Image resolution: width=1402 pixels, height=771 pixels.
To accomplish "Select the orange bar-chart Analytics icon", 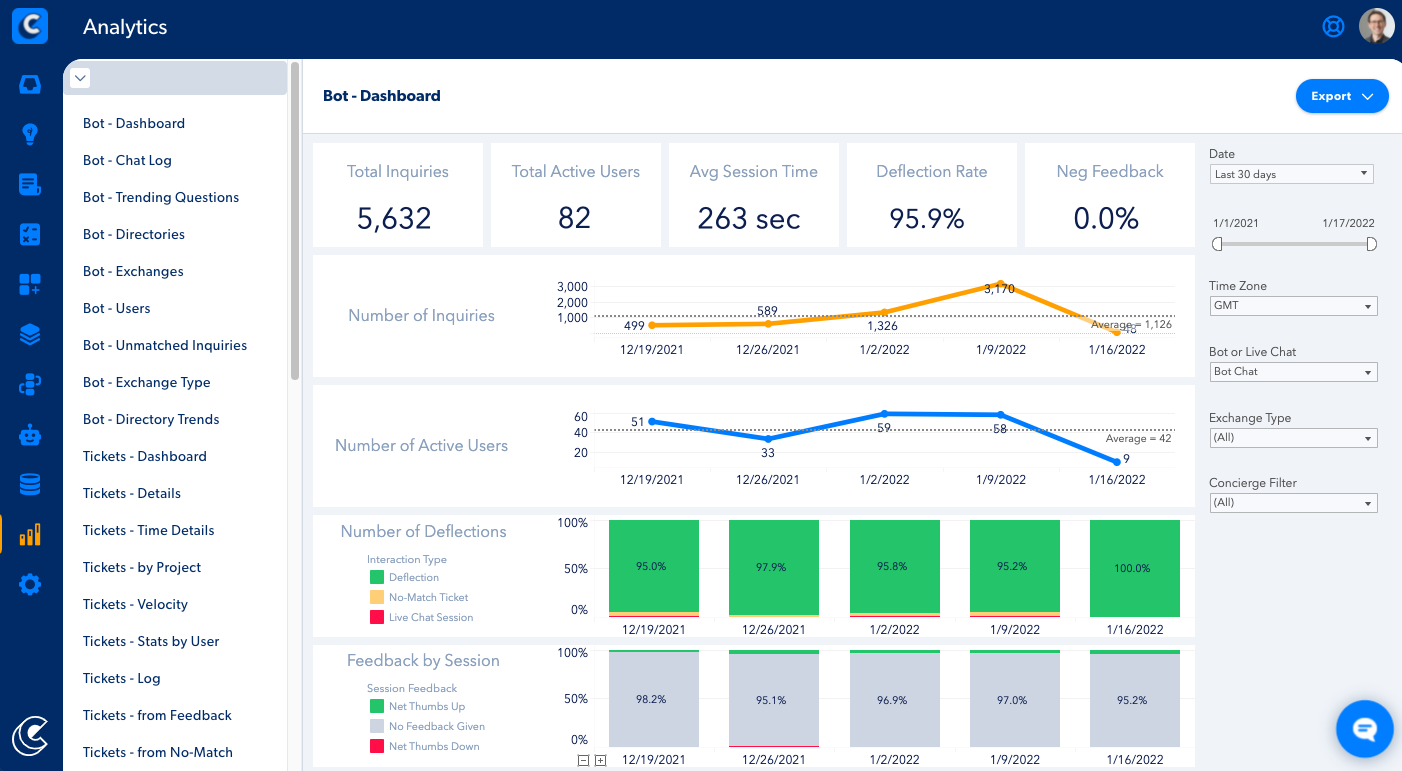I will pos(30,535).
